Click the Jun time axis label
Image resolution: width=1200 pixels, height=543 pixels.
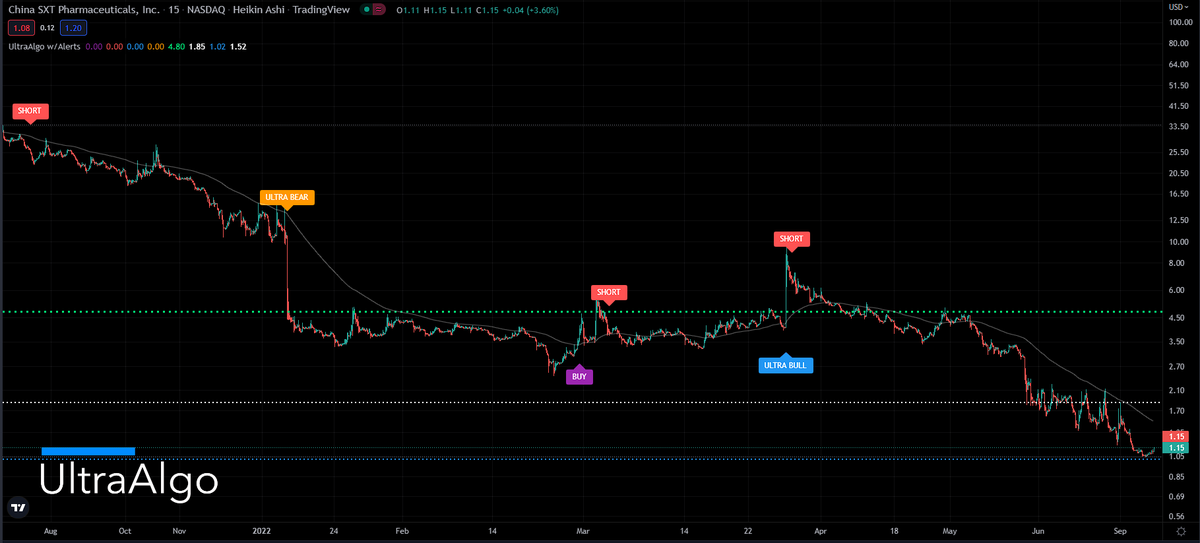click(x=1040, y=531)
